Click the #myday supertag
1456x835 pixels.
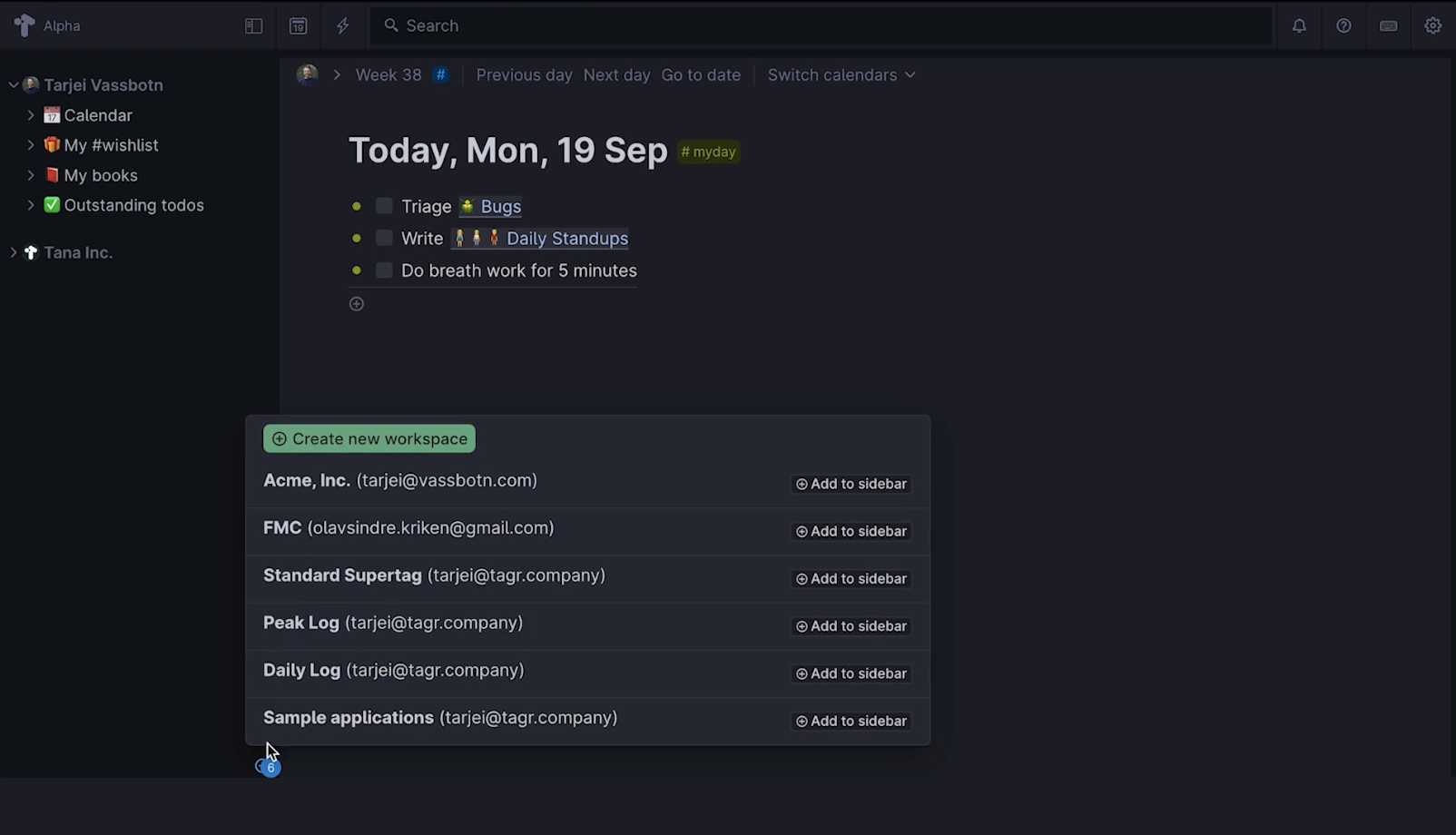tap(708, 152)
